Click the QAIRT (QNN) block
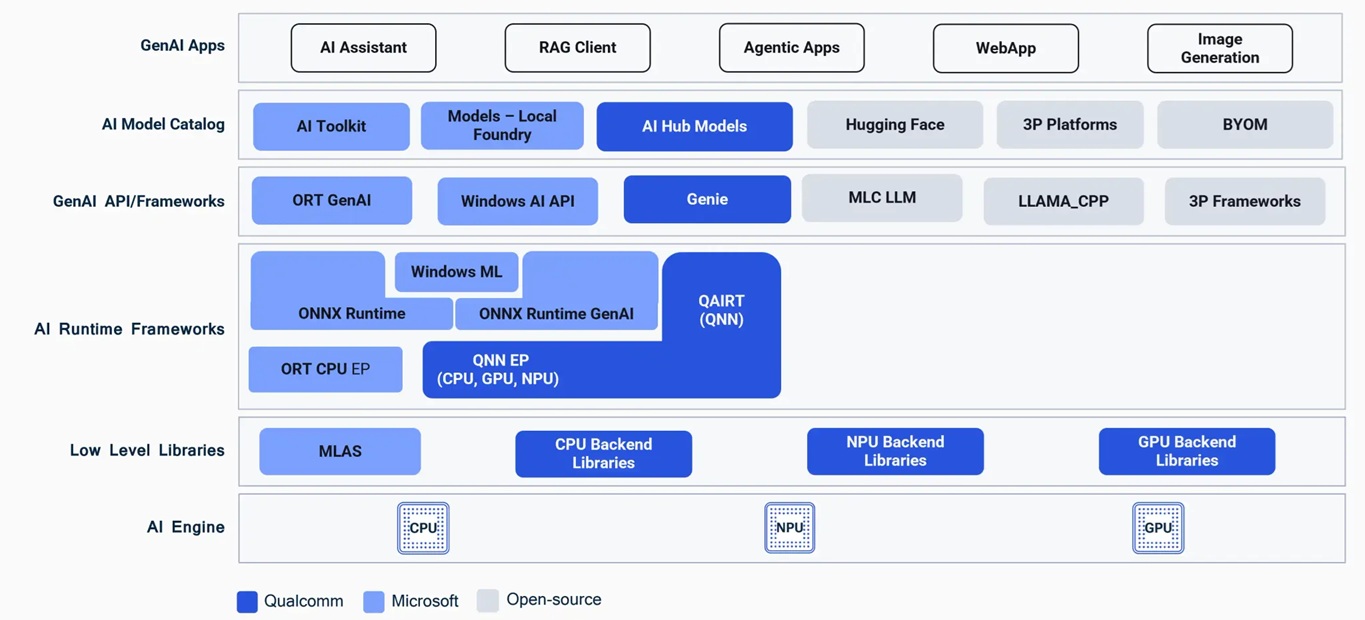1365x620 pixels. [x=721, y=310]
